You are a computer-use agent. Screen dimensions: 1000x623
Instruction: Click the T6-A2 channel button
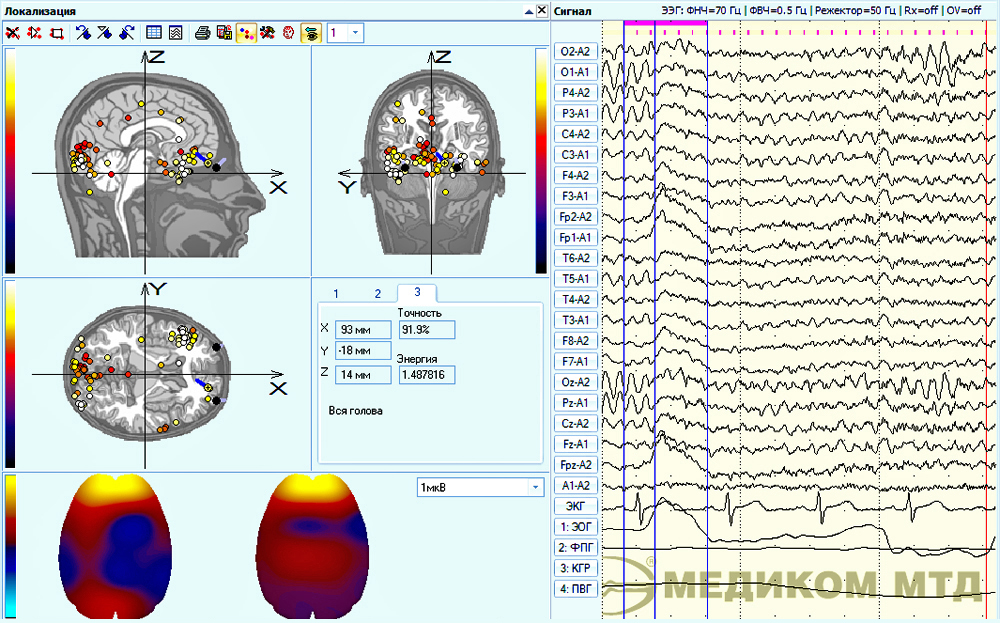click(576, 258)
